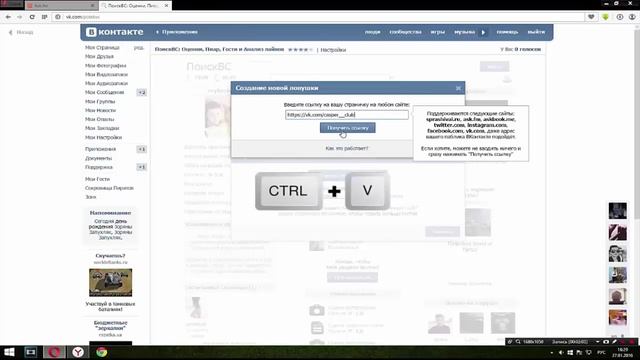The width and height of the screenshot is (640, 360).
Task: Open люди in VK header
Action: tap(372, 32)
